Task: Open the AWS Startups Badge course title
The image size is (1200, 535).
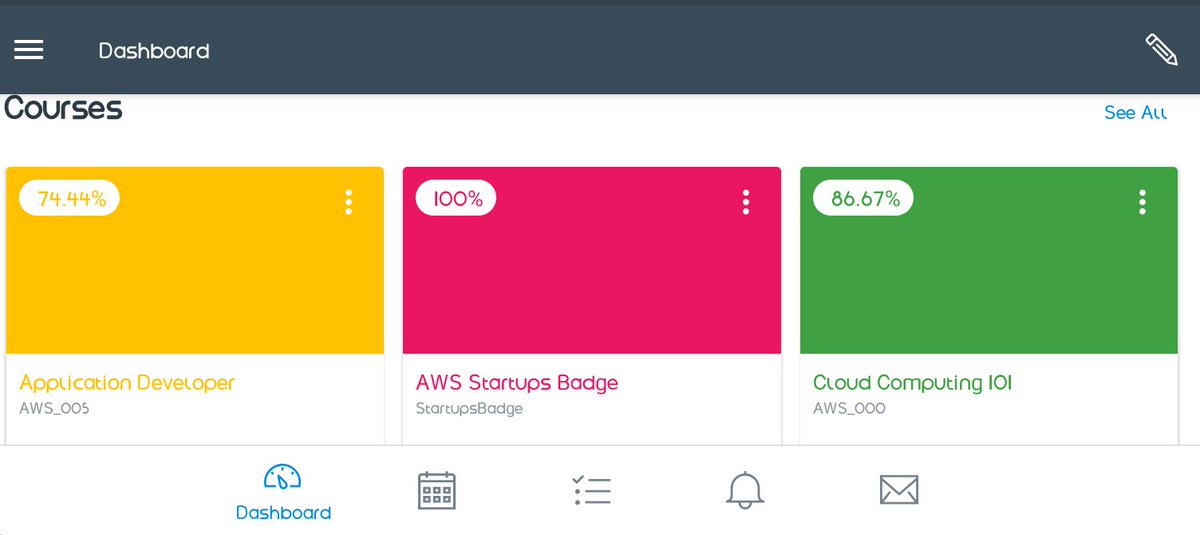Action: tap(517, 383)
